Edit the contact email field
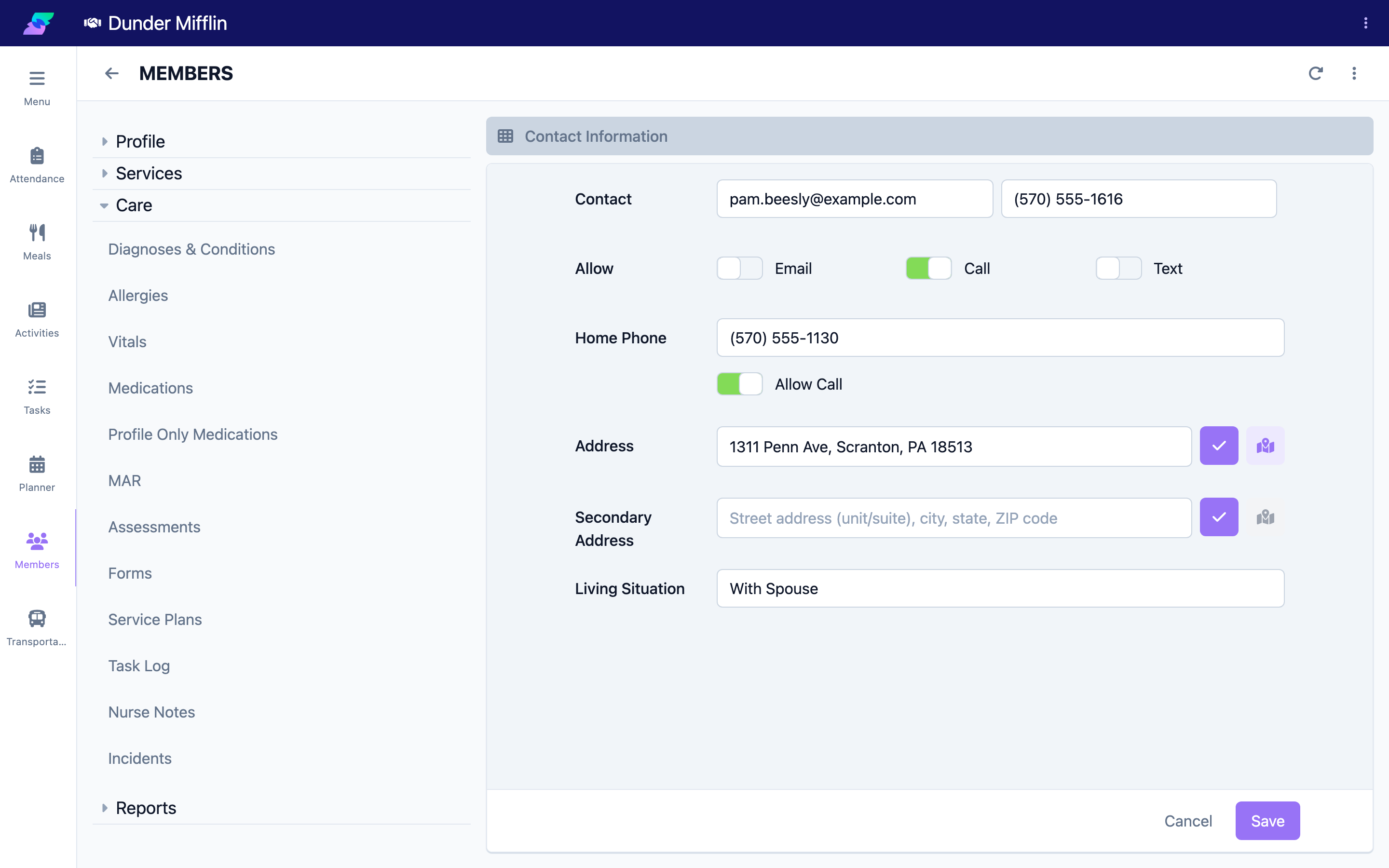 [x=855, y=199]
